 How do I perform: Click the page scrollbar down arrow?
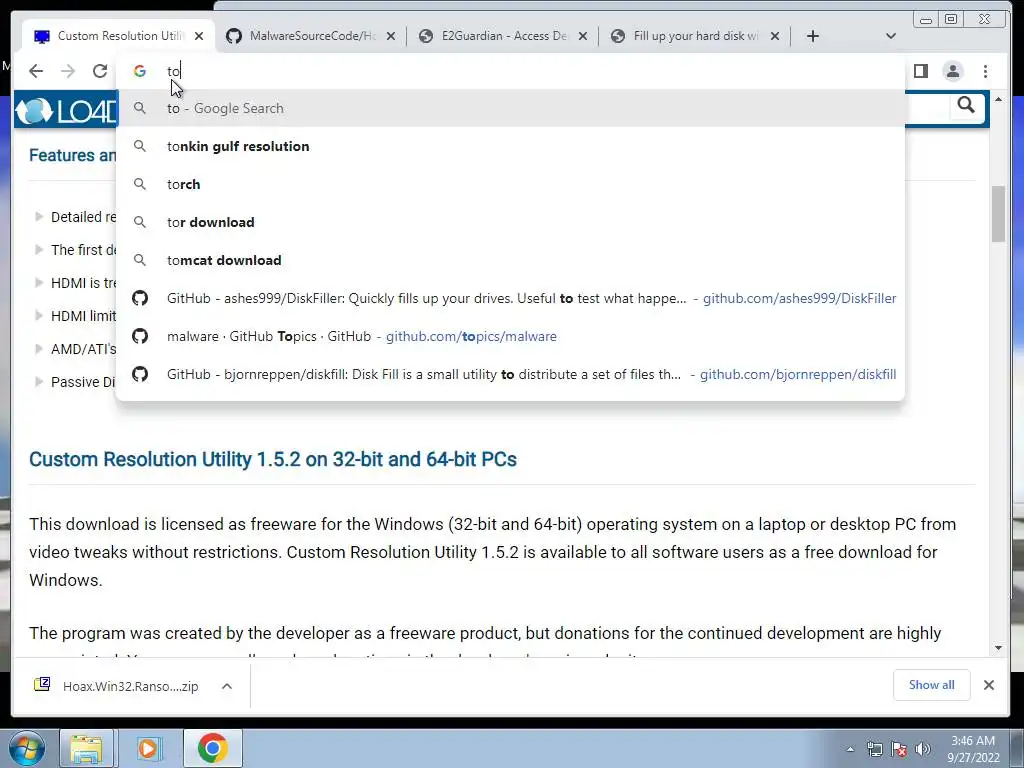click(x=998, y=648)
